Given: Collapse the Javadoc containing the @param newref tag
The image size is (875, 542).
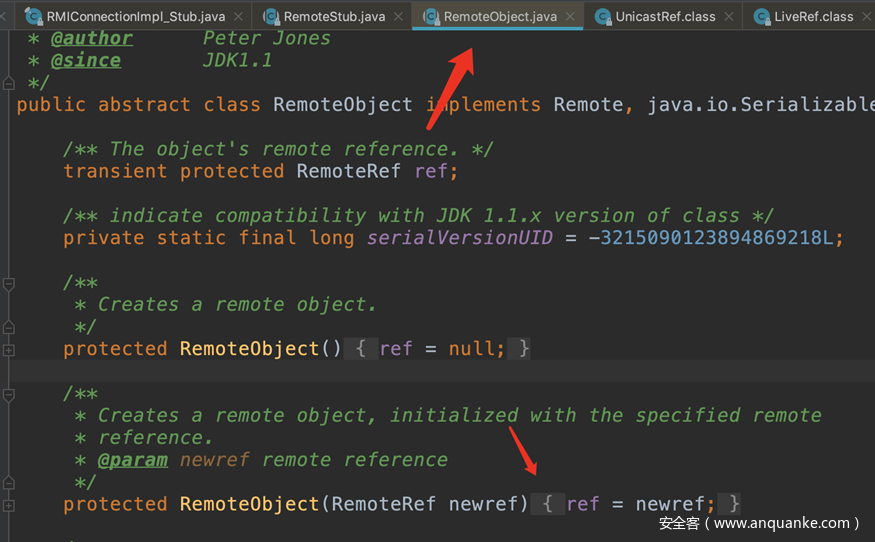Looking at the screenshot, I should click(9, 394).
